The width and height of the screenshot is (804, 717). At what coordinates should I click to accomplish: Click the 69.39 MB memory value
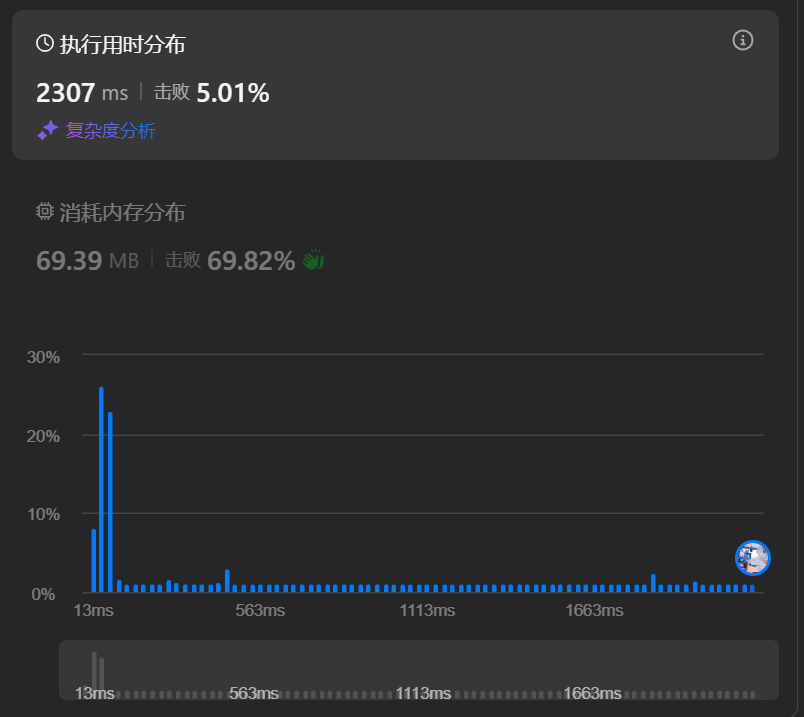pos(87,261)
